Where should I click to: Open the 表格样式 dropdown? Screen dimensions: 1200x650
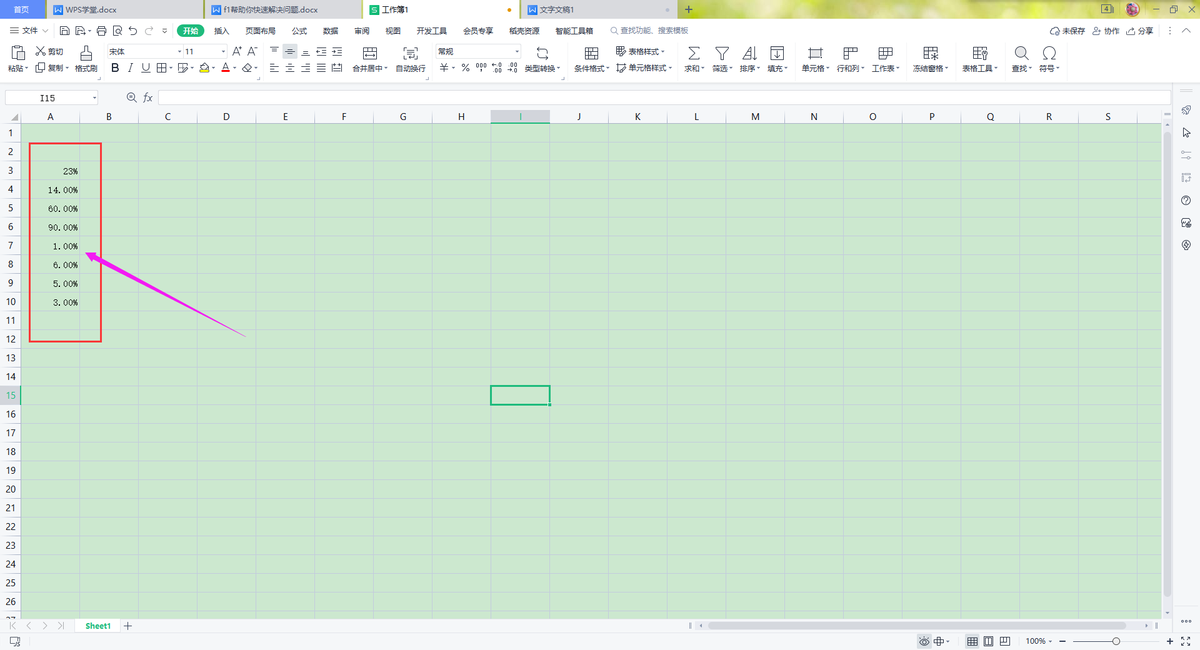coord(640,51)
